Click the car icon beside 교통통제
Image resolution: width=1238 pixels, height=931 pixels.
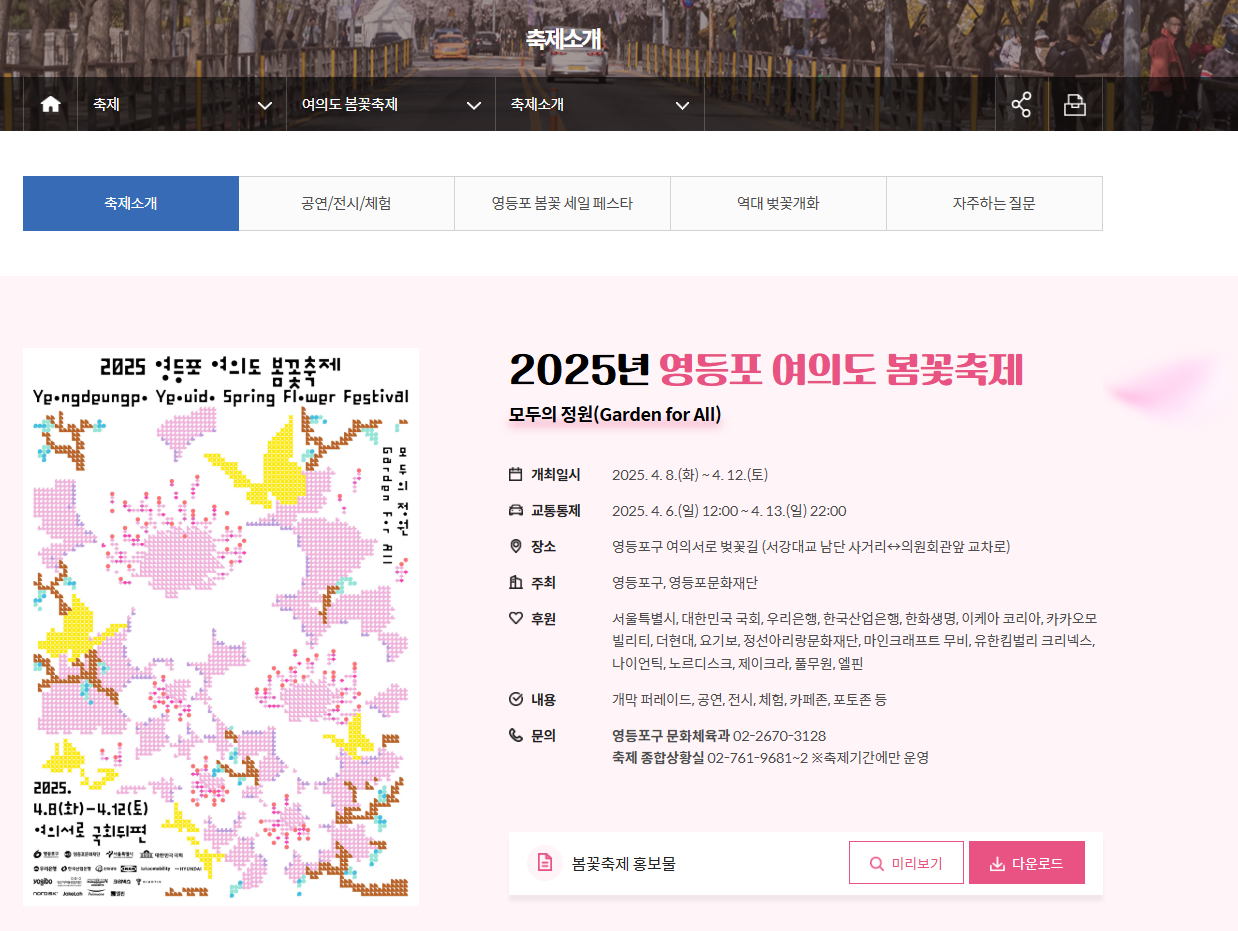(x=516, y=510)
